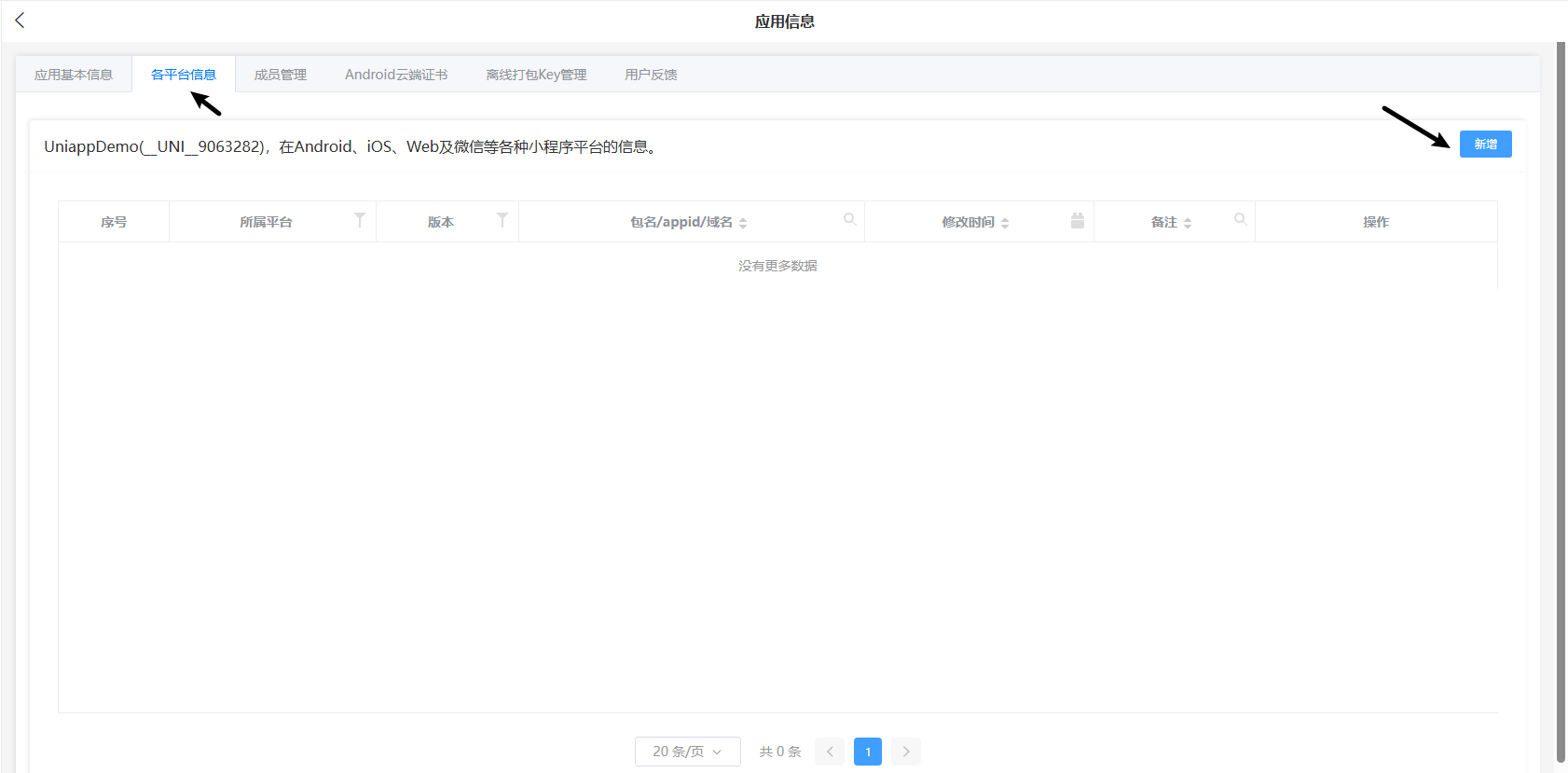1568x773 pixels.
Task: Sort by 备注 column arrows
Action: (x=1188, y=223)
